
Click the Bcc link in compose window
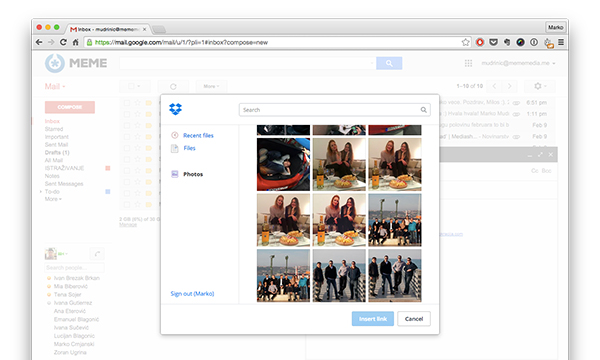click(x=546, y=171)
